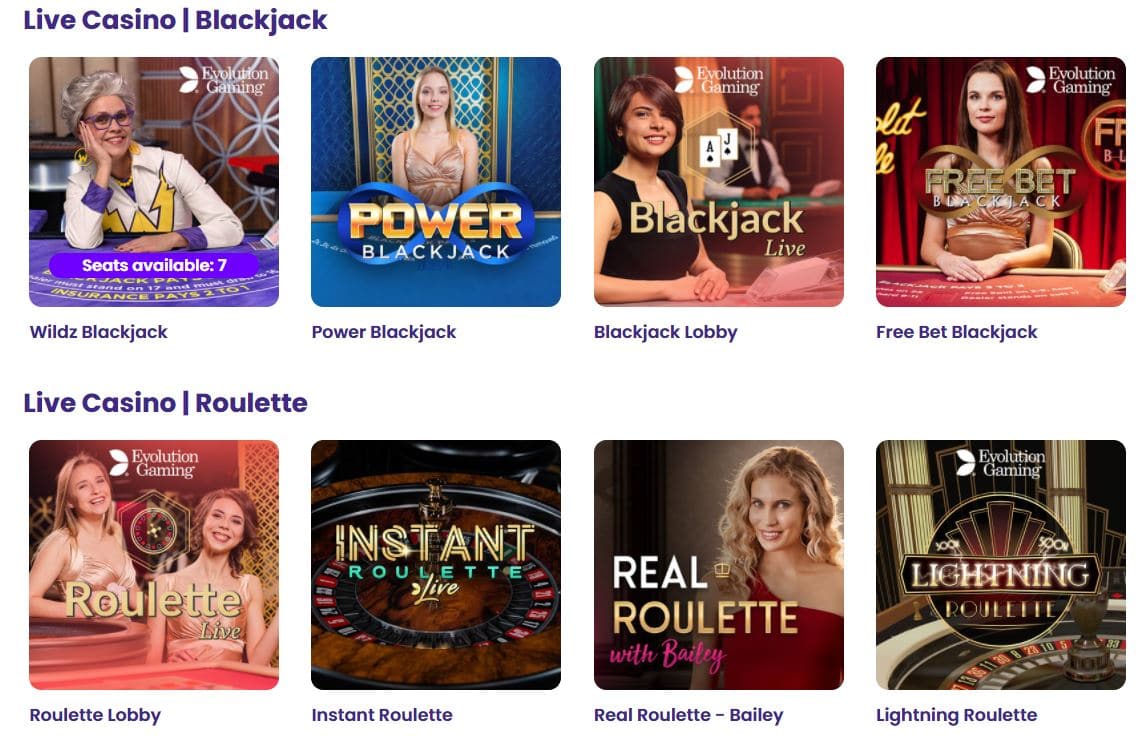This screenshot has width=1148, height=749.
Task: Open the Free Bet Blackjack thumbnail
Action: 1000,182
